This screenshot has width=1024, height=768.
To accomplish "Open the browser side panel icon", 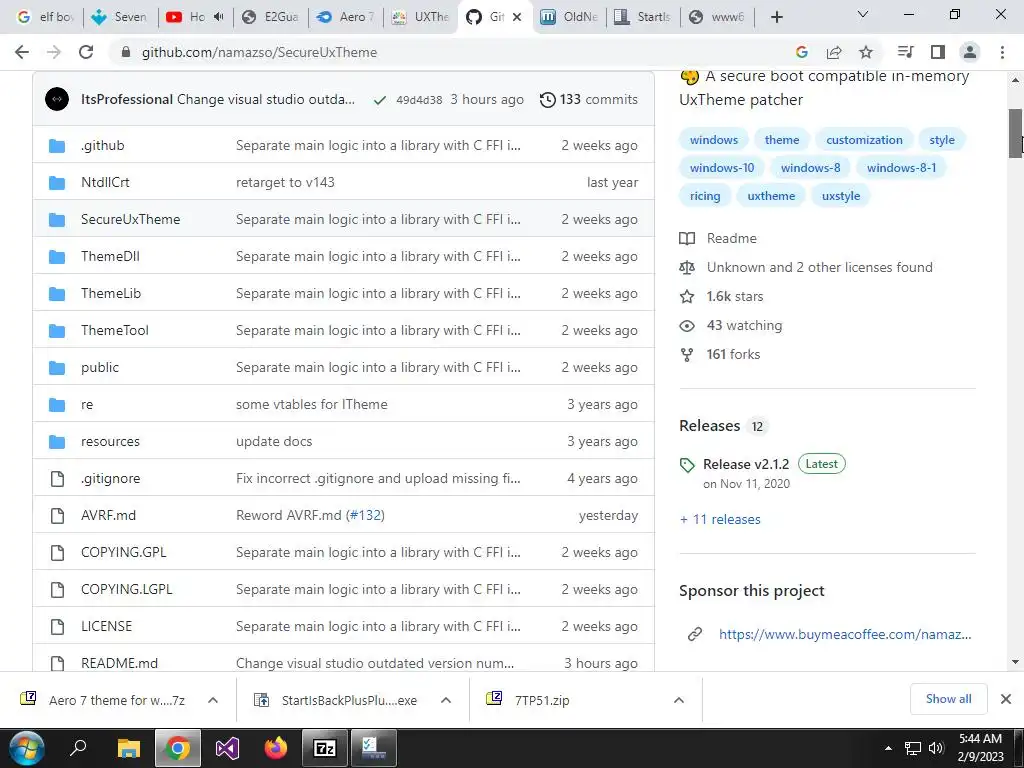I will (938, 52).
